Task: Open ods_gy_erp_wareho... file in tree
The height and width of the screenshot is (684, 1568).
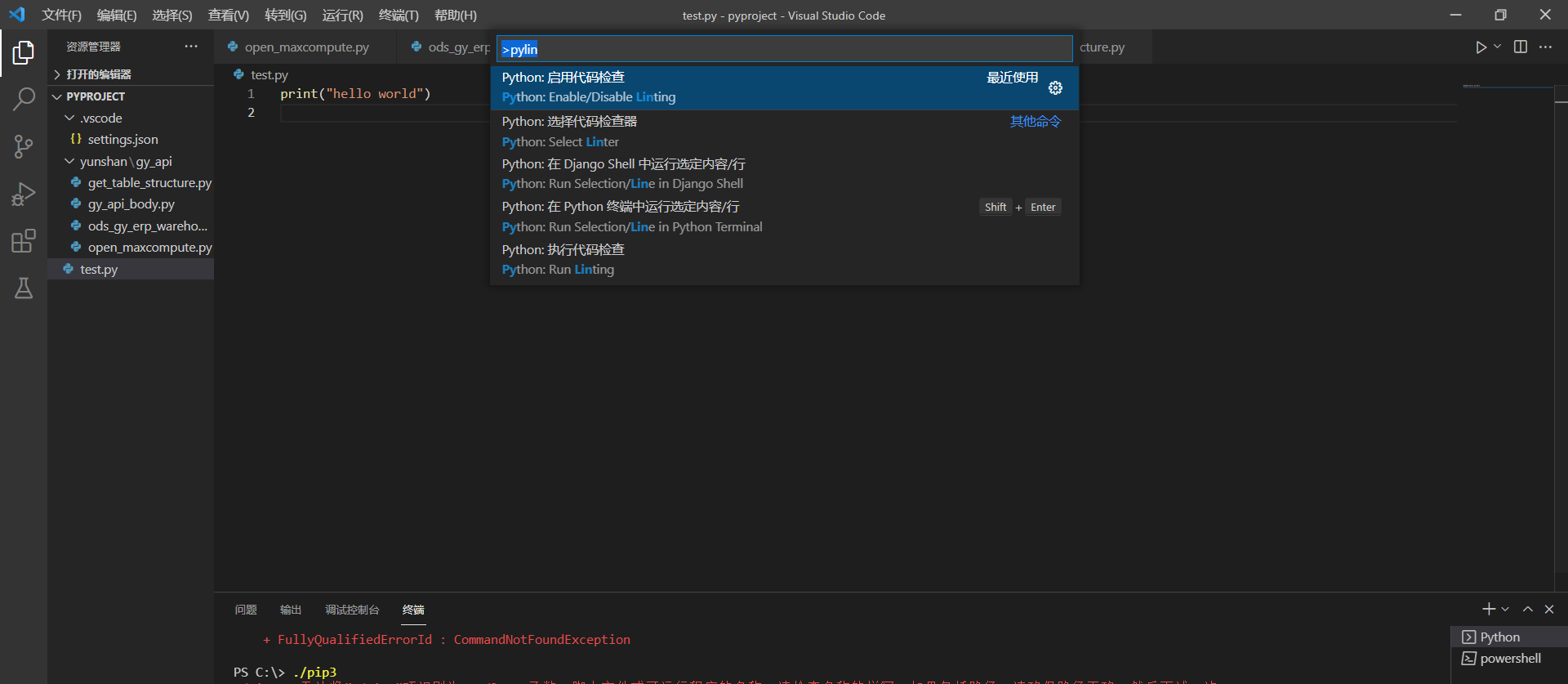Action: (131, 226)
